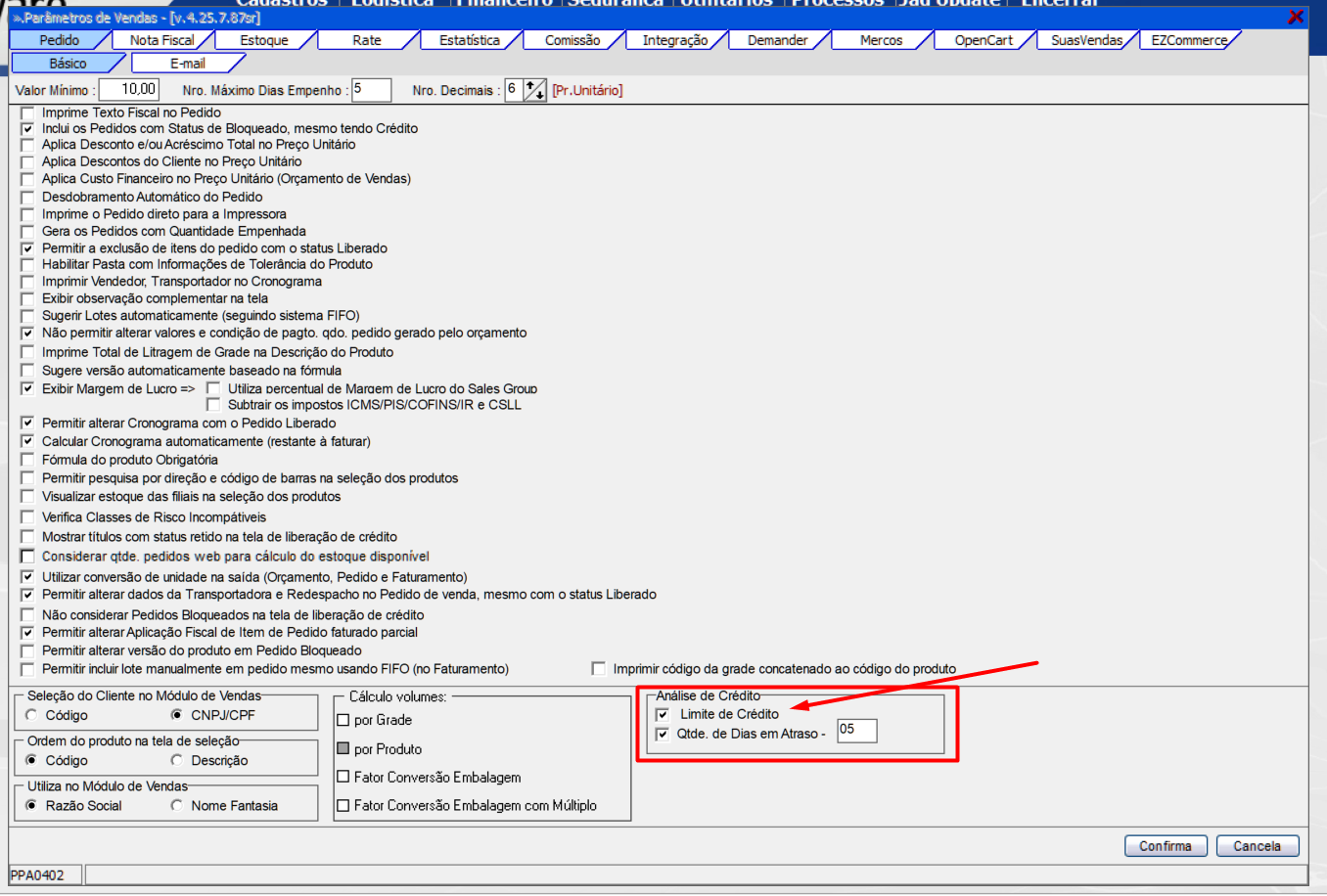Disable Qtde. de Dias em Atraso checkbox
The height and width of the screenshot is (896, 1327).
pyautogui.click(x=663, y=734)
